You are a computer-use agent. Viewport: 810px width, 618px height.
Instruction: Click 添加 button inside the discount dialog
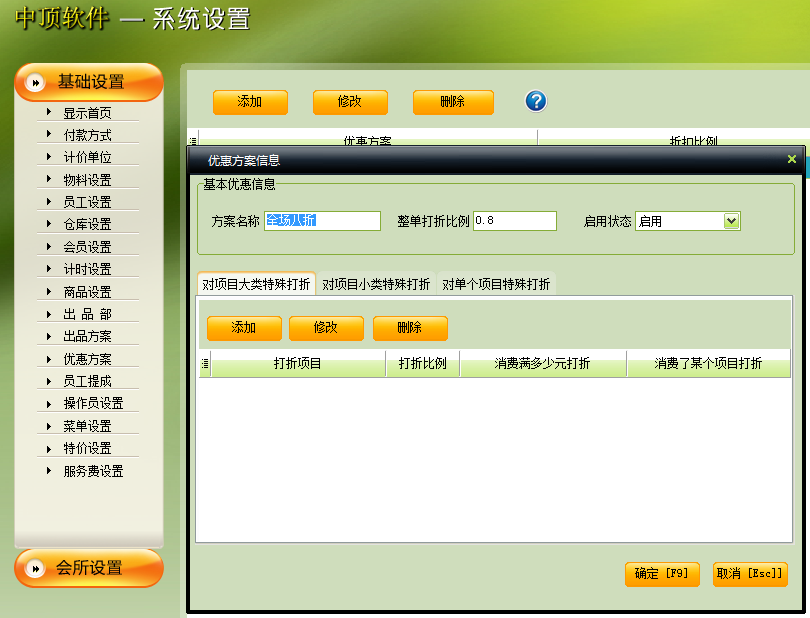244,328
